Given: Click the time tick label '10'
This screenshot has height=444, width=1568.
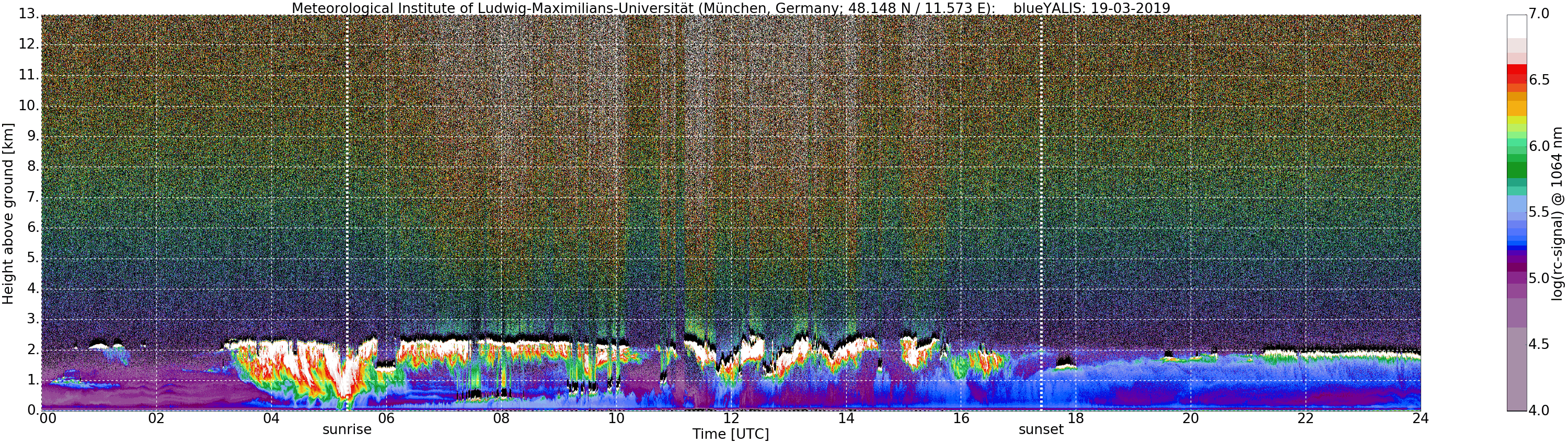Looking at the screenshot, I should click(x=616, y=418).
